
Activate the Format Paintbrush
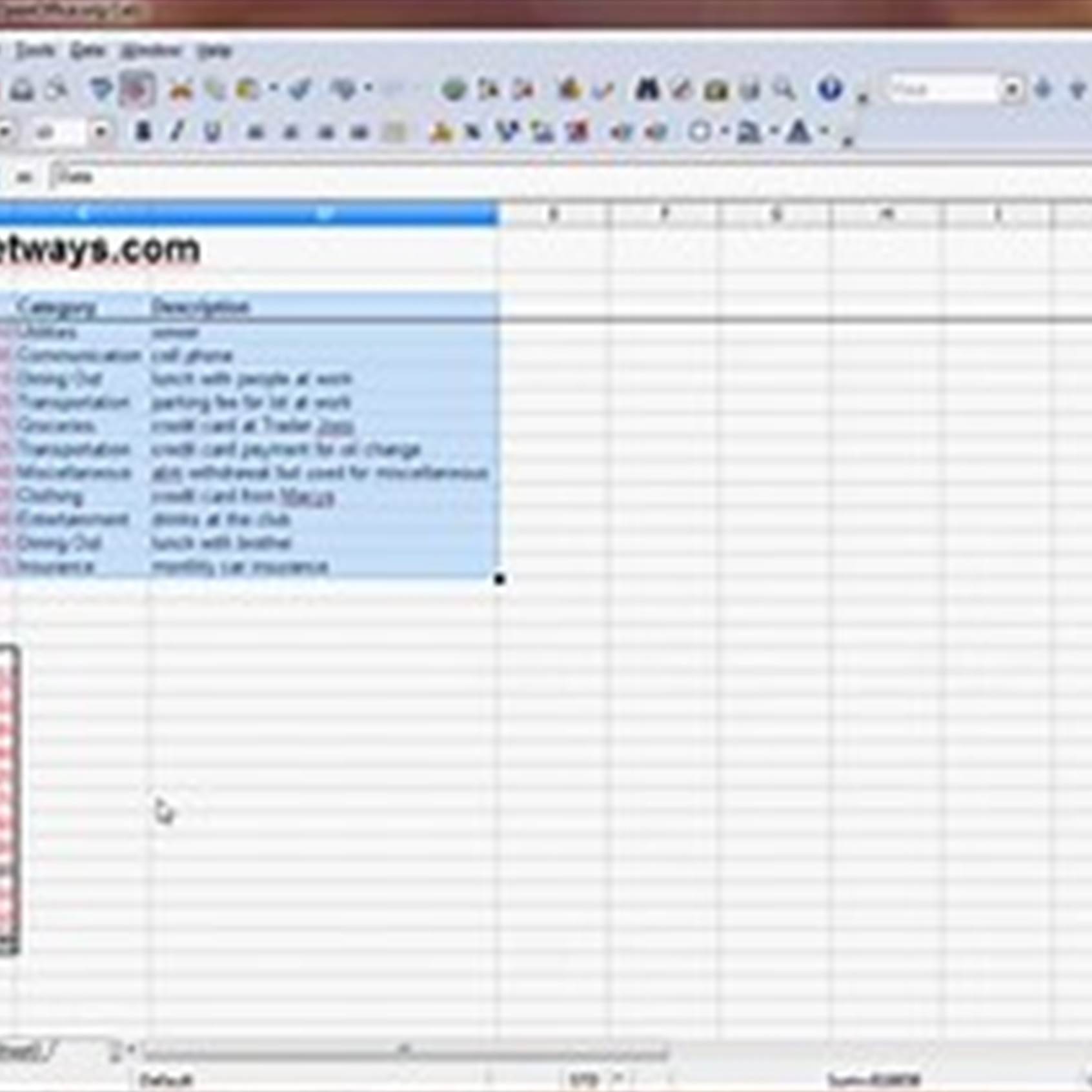(301, 90)
